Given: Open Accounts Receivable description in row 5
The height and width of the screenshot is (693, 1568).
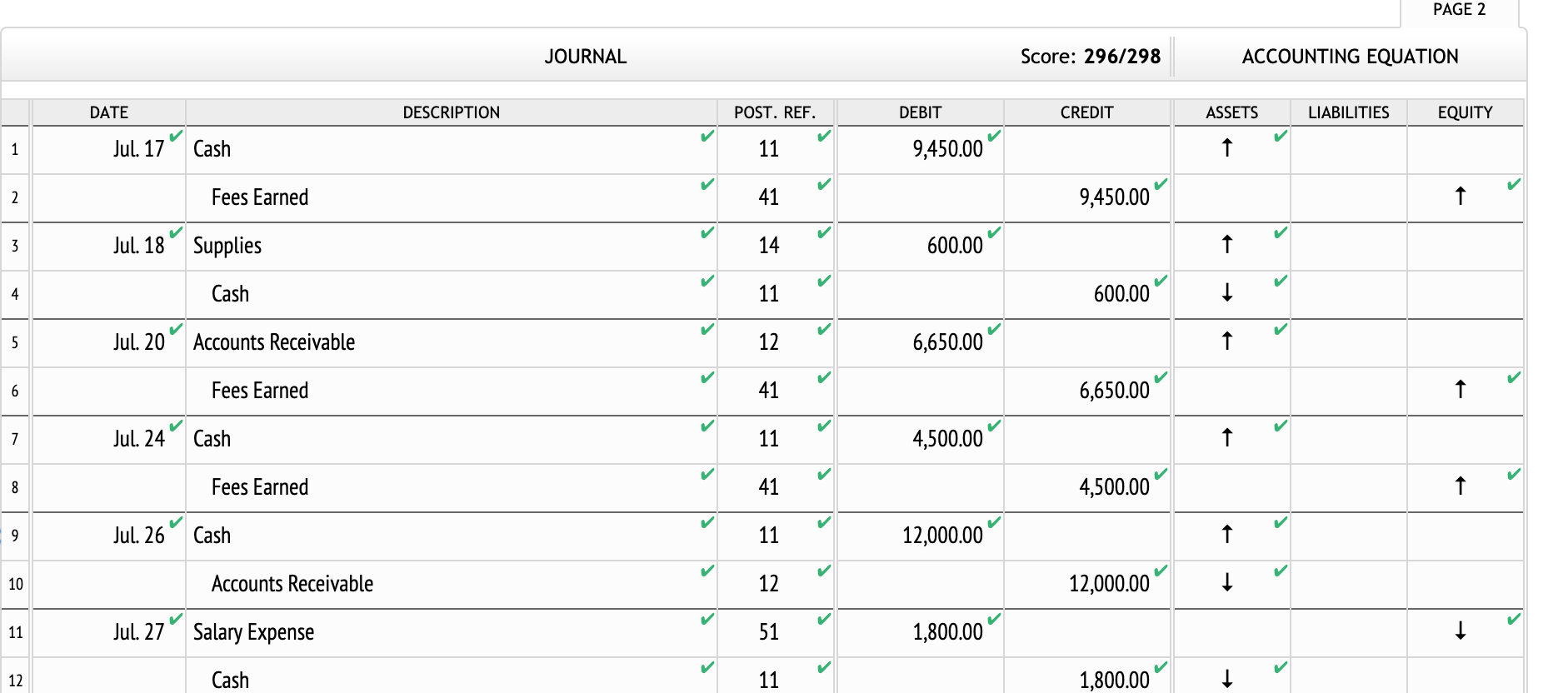Looking at the screenshot, I should click(x=274, y=342).
